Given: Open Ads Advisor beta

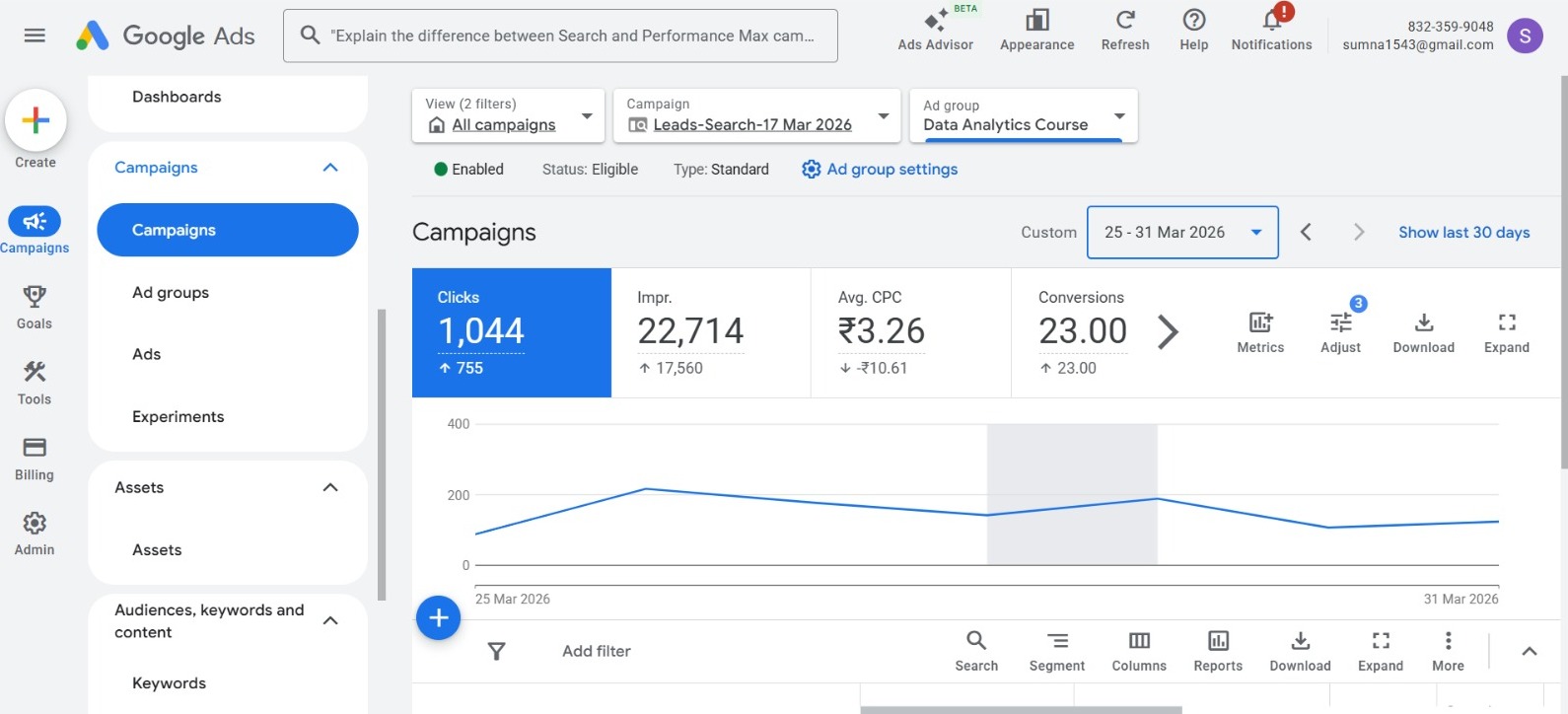Looking at the screenshot, I should tap(935, 30).
